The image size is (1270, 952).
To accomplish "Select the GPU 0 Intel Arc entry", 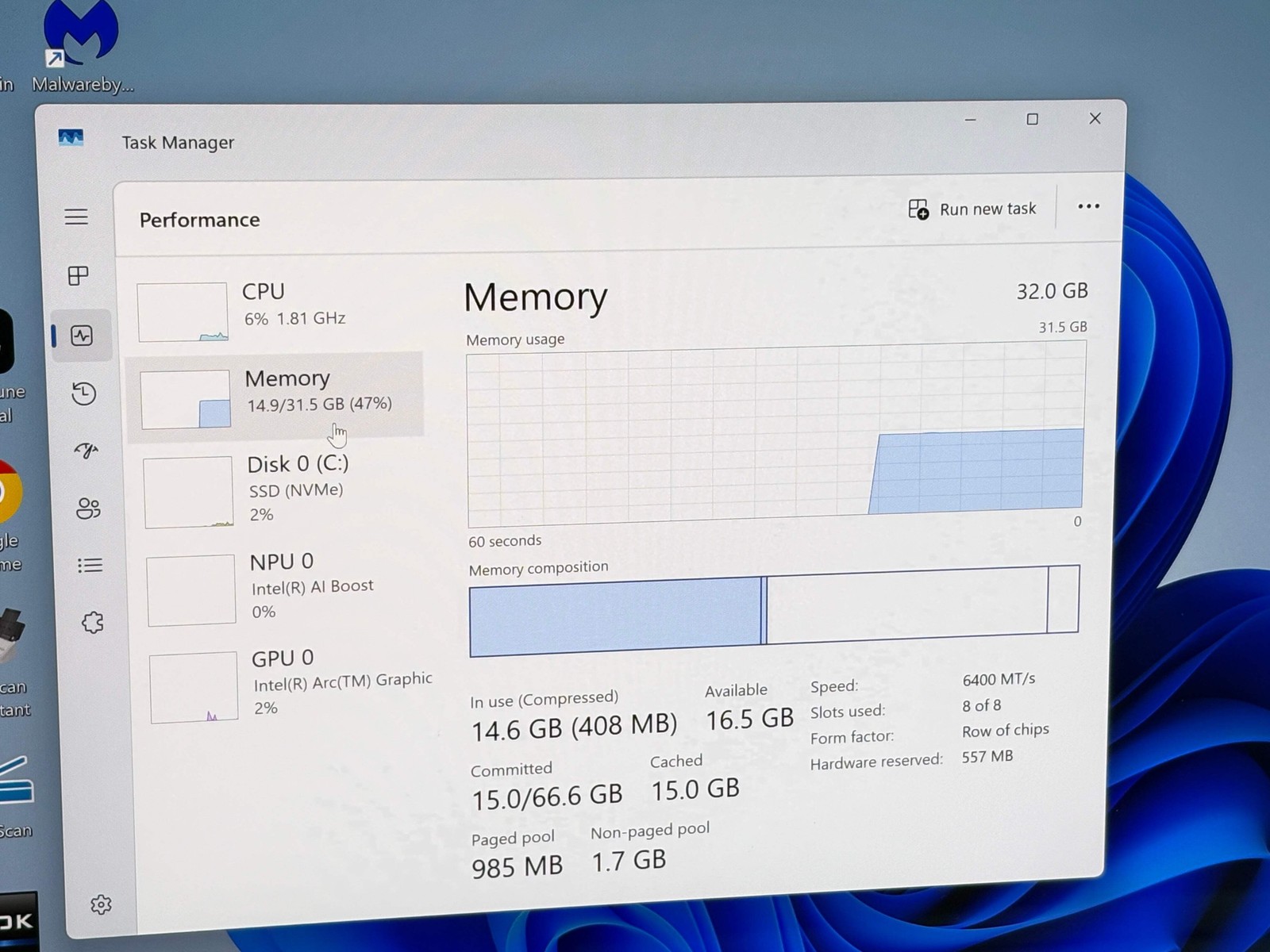I will (x=289, y=685).
